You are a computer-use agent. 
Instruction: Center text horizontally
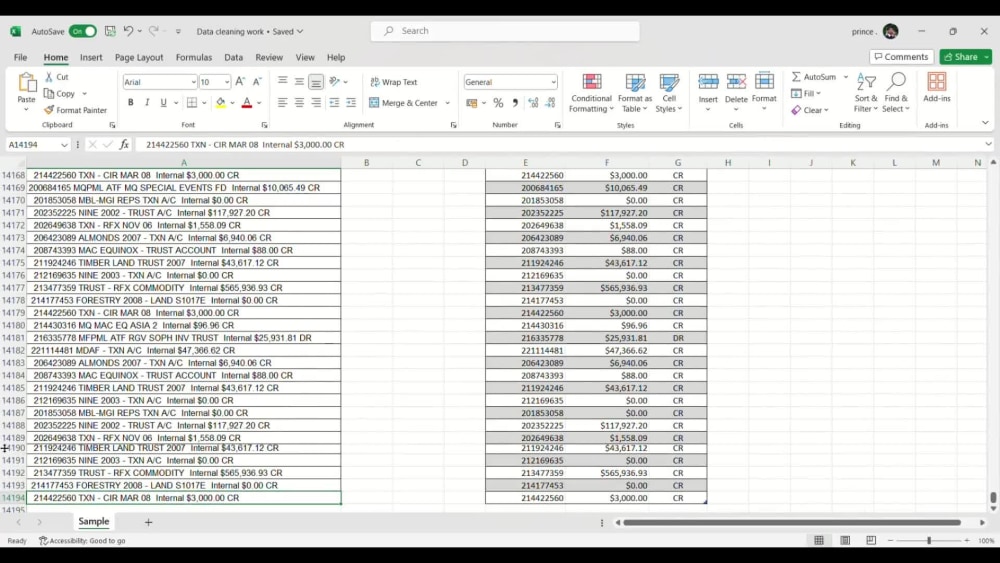(x=299, y=103)
